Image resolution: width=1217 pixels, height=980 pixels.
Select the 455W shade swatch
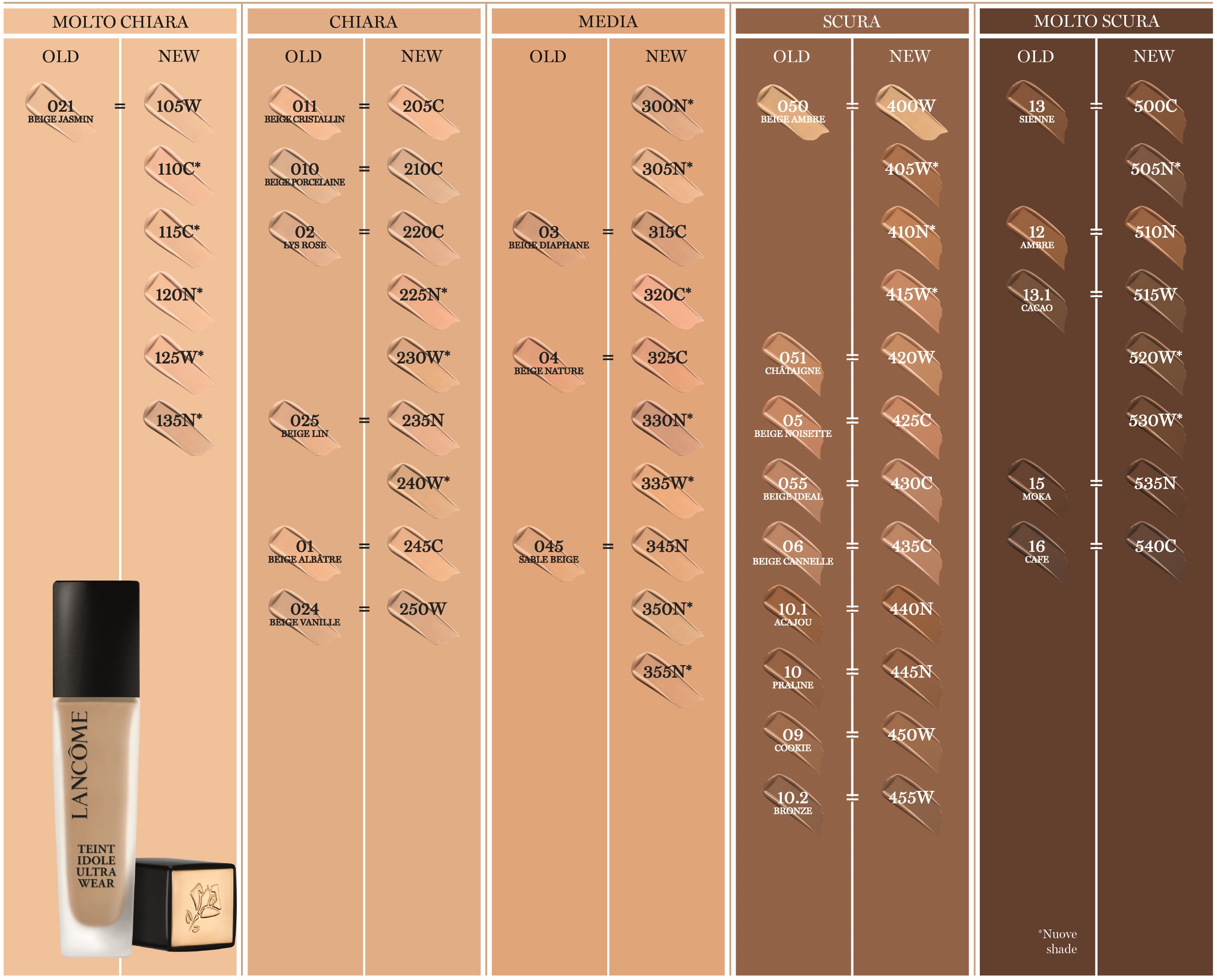912,805
